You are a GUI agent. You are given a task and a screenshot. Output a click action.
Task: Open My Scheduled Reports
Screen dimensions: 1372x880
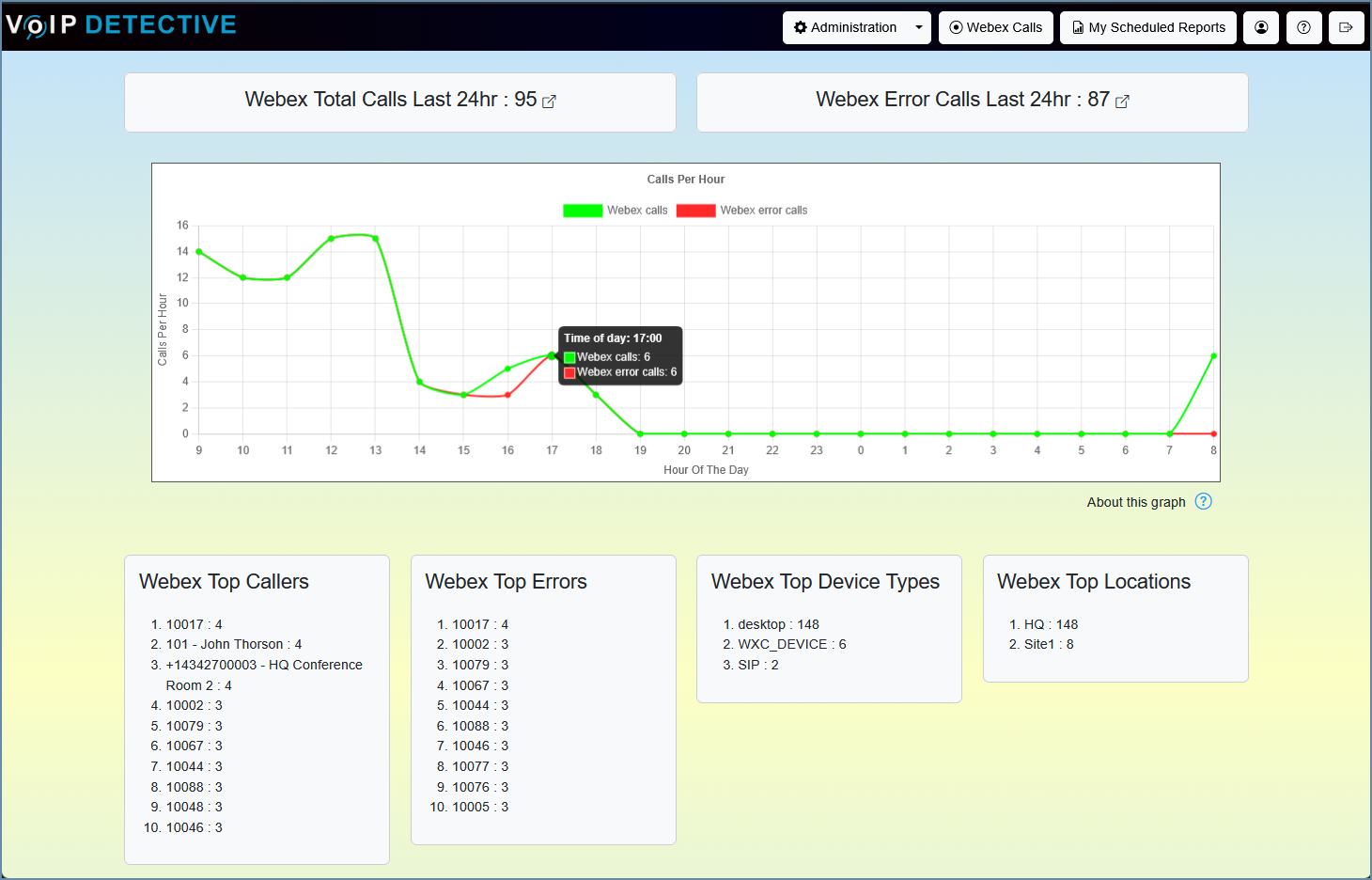1148,27
